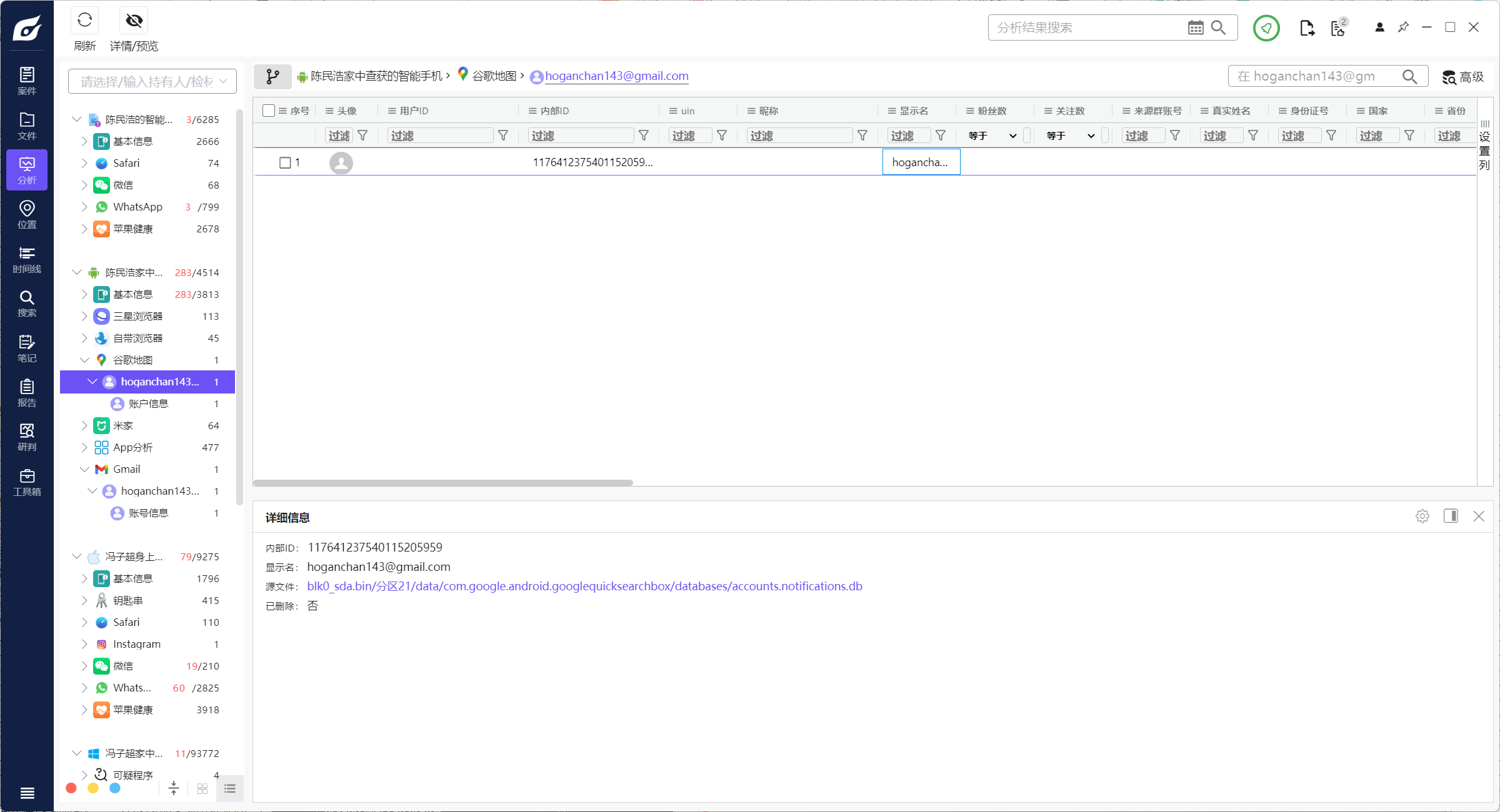Screen dimensions: 1500x812
Task: Click the red color tag dot
Action: point(71,788)
